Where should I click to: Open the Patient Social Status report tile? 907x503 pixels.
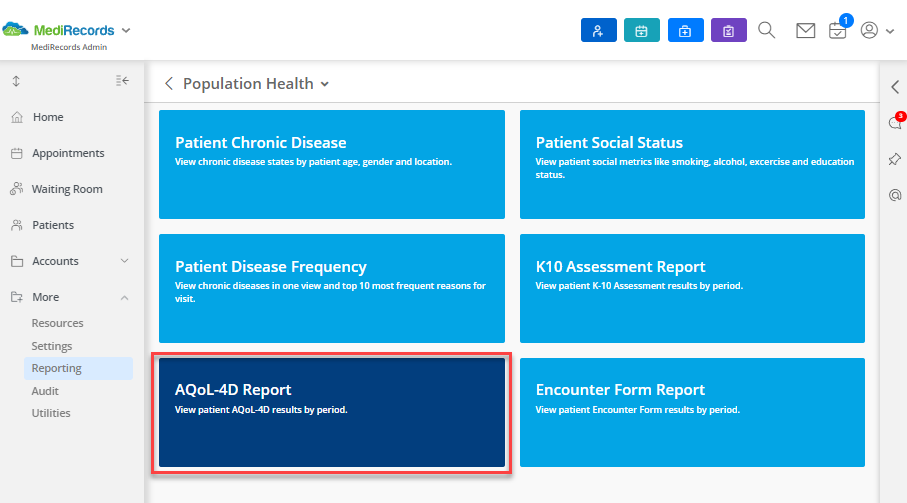(692, 165)
